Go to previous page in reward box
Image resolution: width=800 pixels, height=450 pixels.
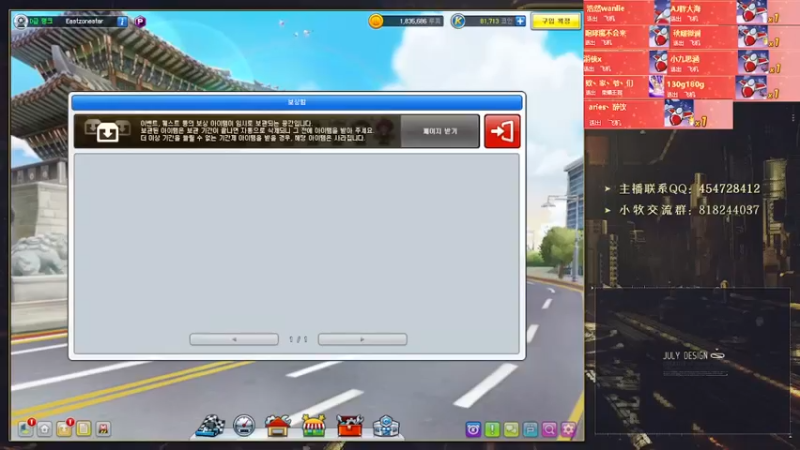234,339
